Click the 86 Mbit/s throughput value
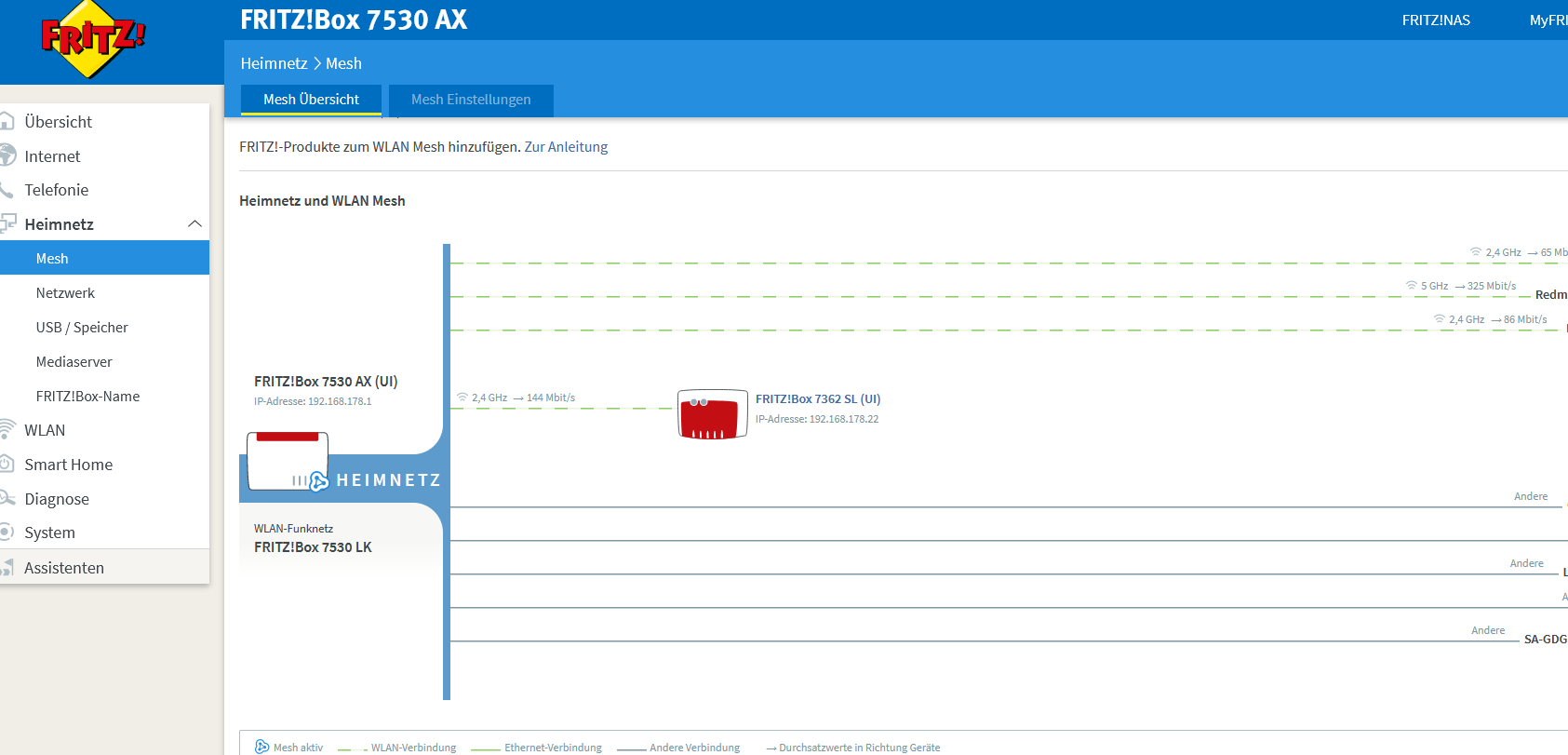This screenshot has height=755, width=1568. coord(1525,319)
